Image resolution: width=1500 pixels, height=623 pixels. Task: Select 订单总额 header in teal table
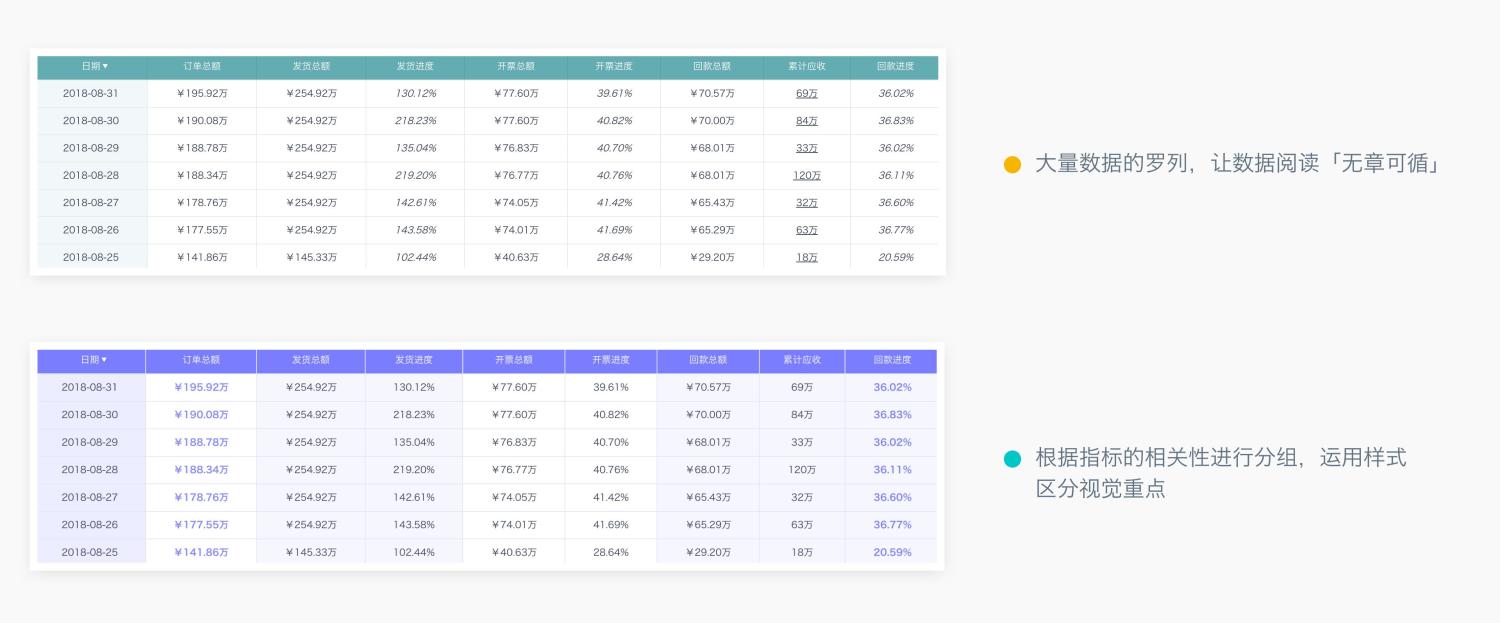pyautogui.click(x=202, y=67)
